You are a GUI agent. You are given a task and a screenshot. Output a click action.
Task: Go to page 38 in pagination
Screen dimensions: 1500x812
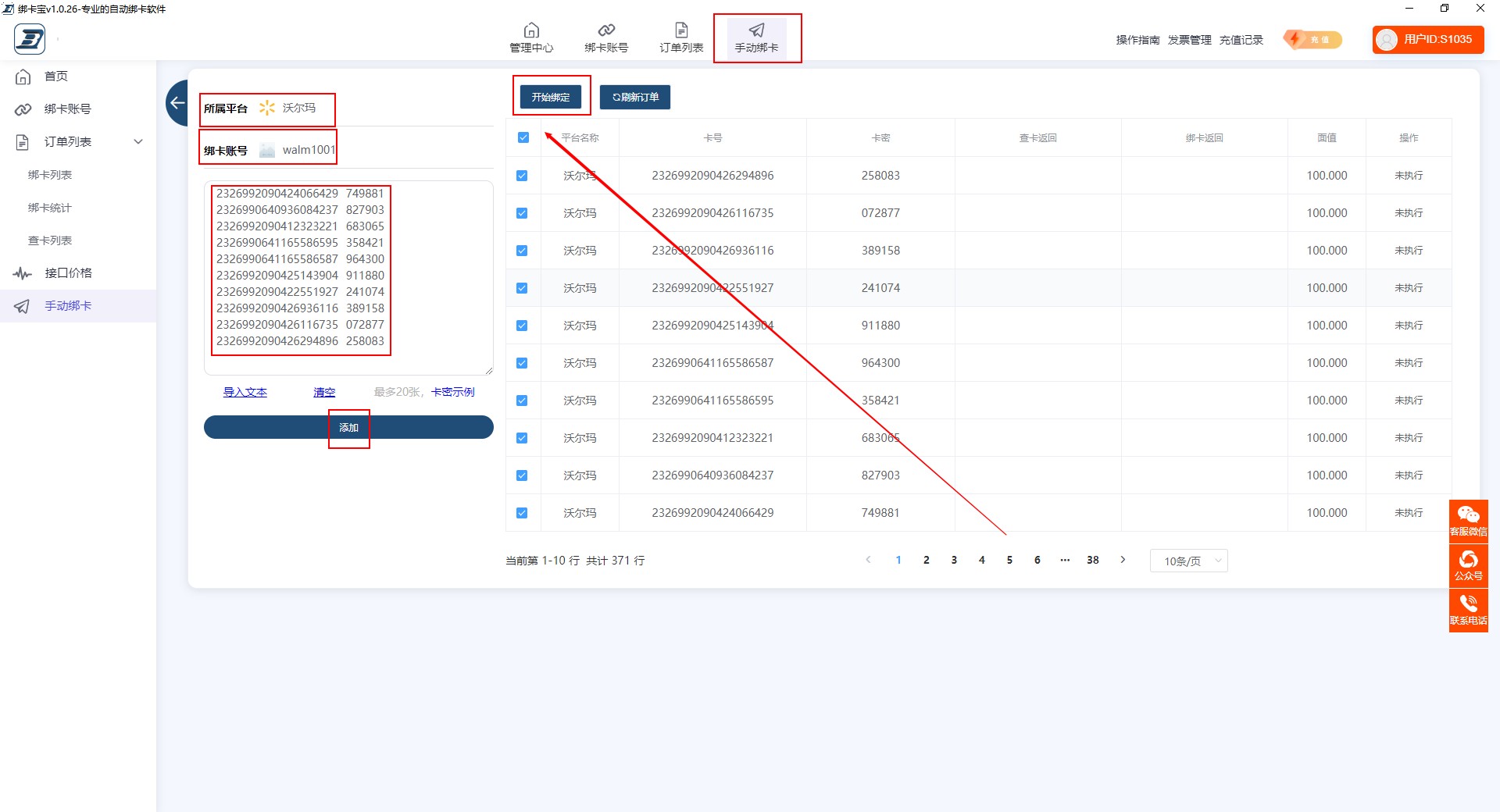[1092, 560]
